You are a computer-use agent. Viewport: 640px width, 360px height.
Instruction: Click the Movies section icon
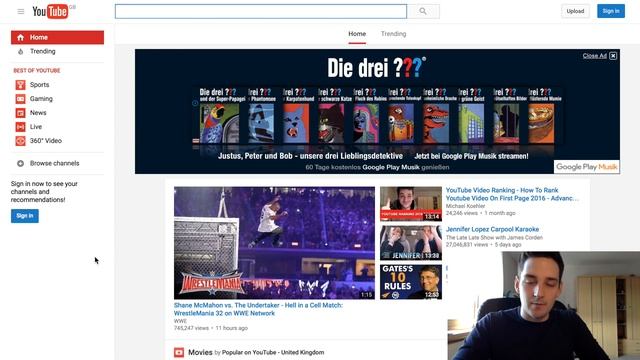(x=179, y=352)
